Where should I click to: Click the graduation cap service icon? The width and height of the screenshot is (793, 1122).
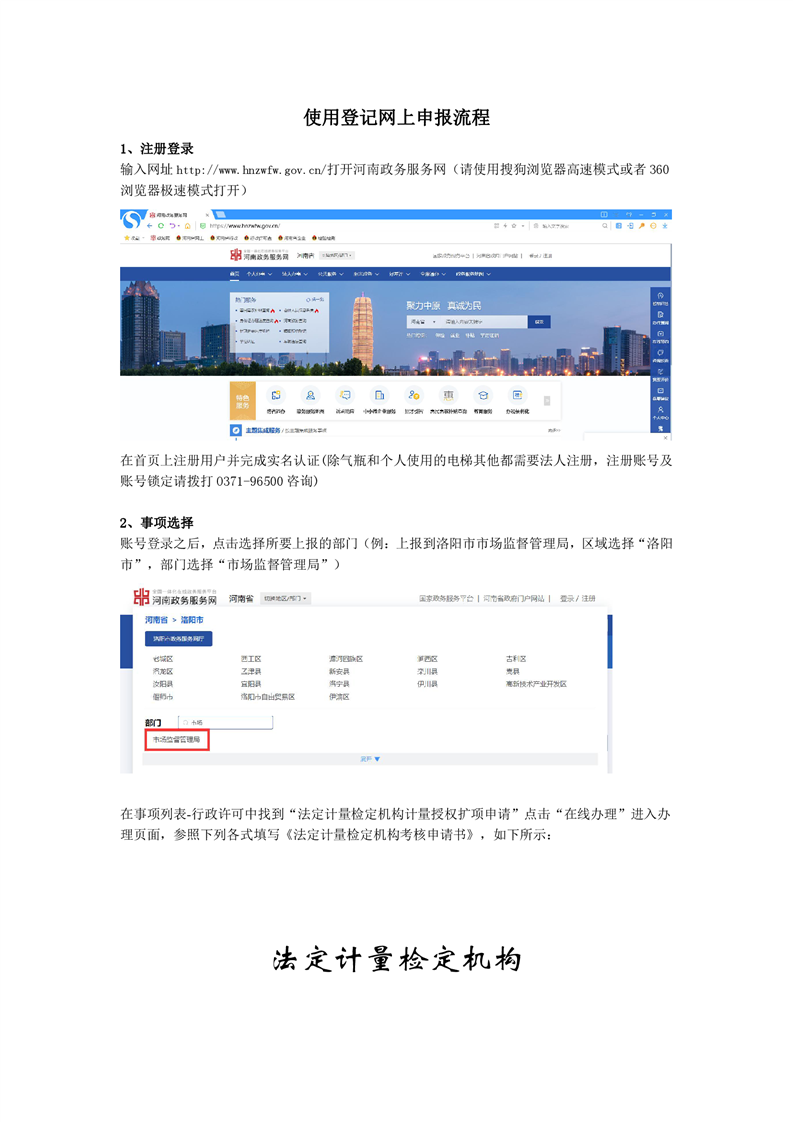[x=483, y=395]
